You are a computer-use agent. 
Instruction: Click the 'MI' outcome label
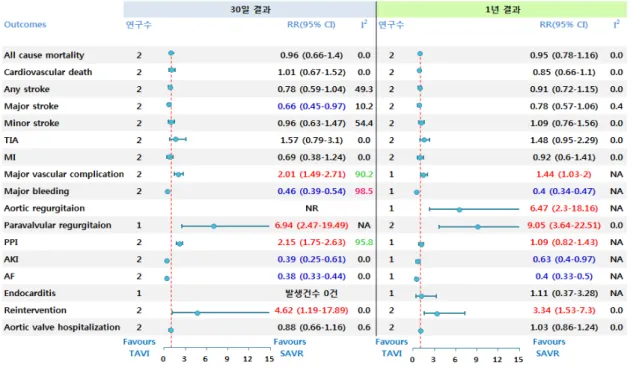pos(10,157)
